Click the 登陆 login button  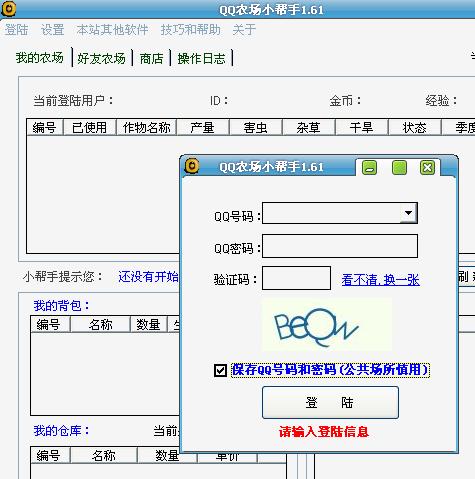click(x=330, y=403)
